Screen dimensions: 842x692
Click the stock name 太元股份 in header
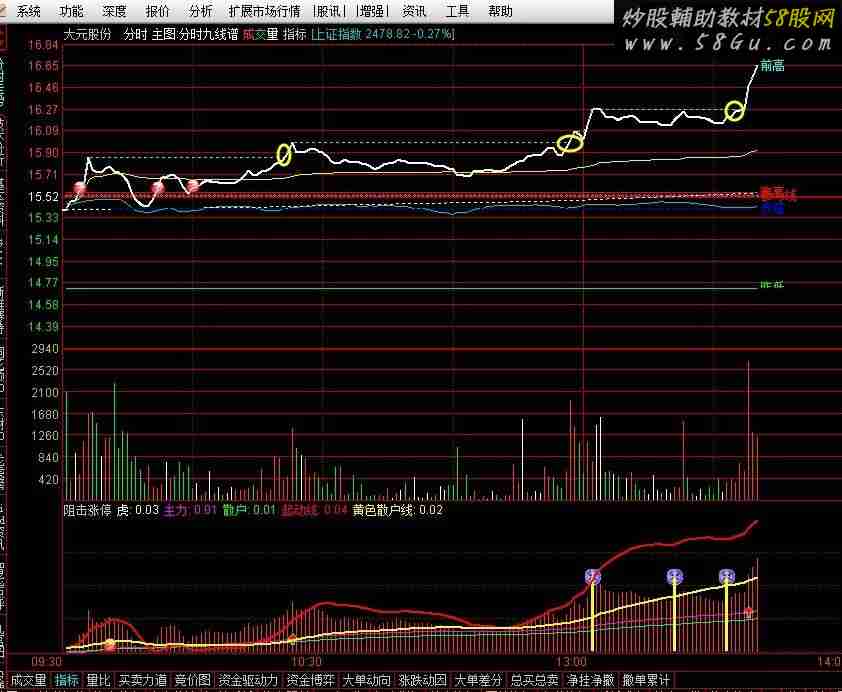tap(88, 34)
